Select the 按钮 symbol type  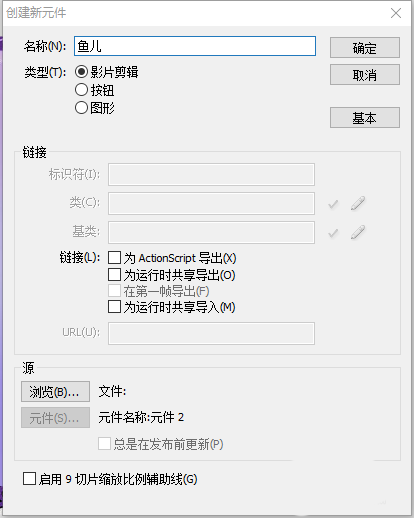(x=81, y=90)
